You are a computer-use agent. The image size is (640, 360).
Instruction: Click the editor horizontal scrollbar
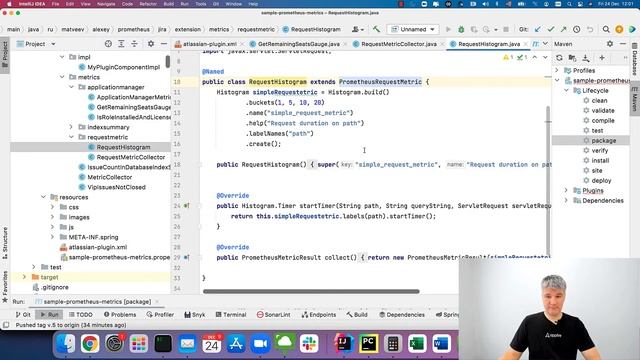[x=311, y=291]
